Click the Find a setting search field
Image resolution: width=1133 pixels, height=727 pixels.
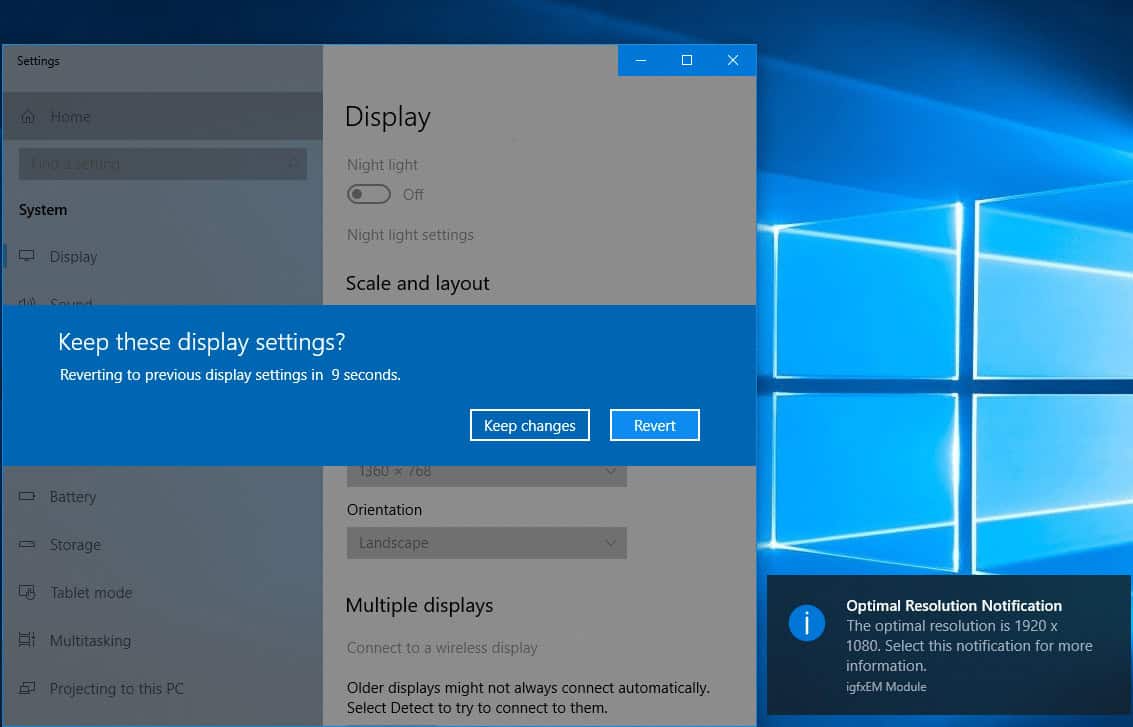[162, 164]
